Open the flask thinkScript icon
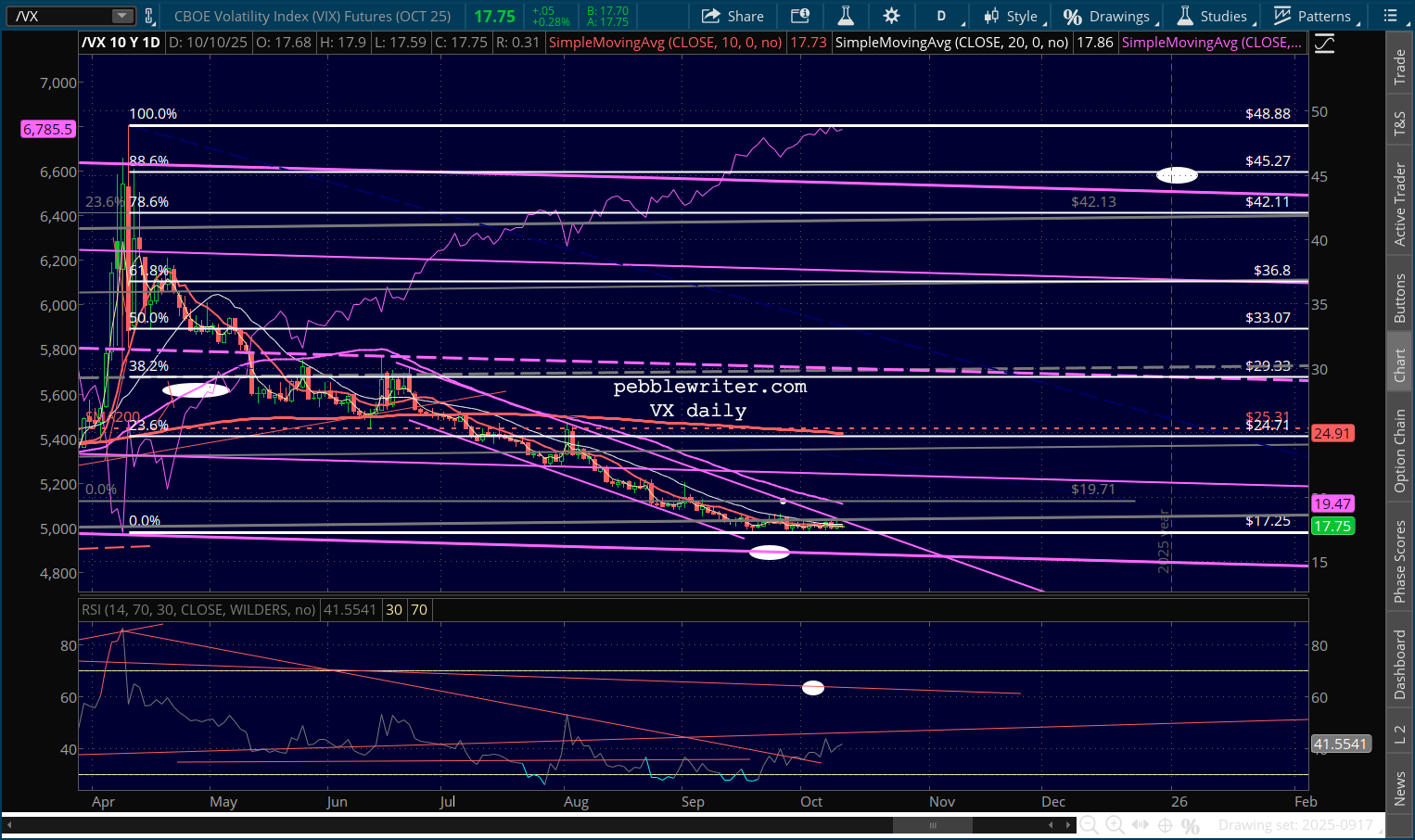This screenshot has width=1415, height=840. coord(845,16)
